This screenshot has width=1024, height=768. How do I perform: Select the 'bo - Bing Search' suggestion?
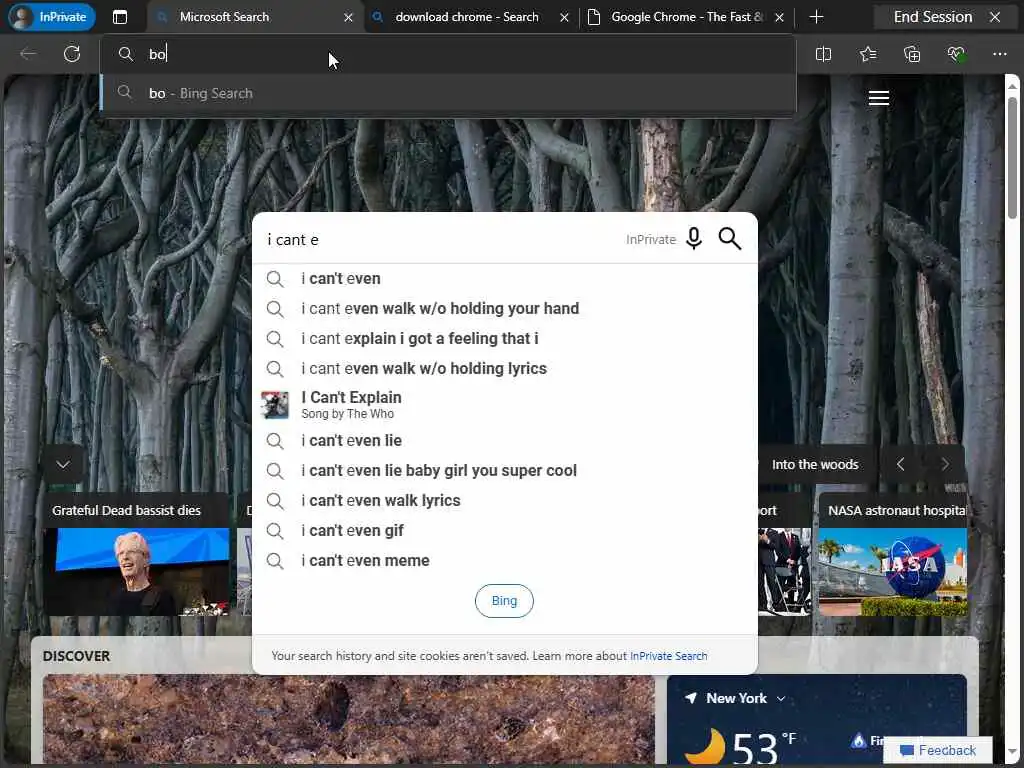[449, 93]
